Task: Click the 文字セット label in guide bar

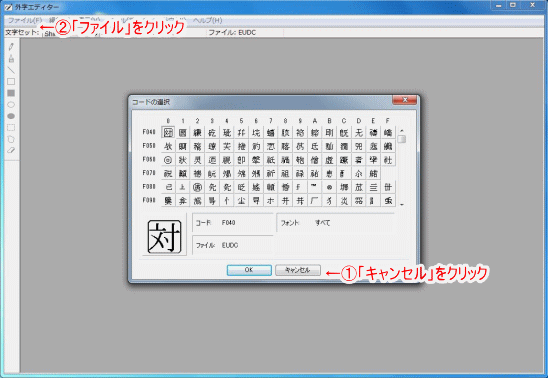Action: 22,32
